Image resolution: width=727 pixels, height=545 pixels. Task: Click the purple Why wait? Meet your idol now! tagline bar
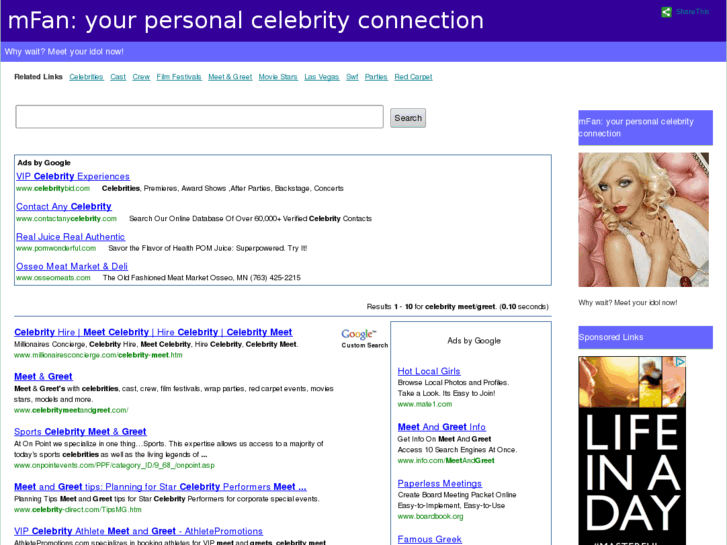click(x=364, y=51)
